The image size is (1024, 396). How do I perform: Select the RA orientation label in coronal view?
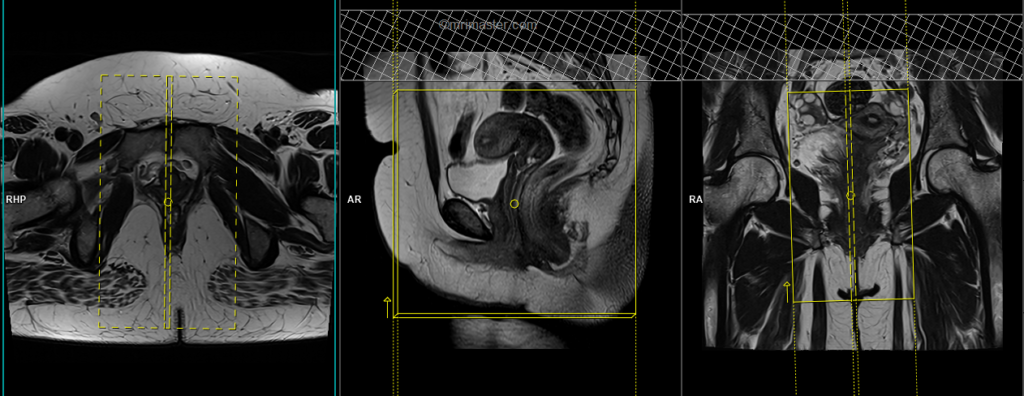click(695, 199)
